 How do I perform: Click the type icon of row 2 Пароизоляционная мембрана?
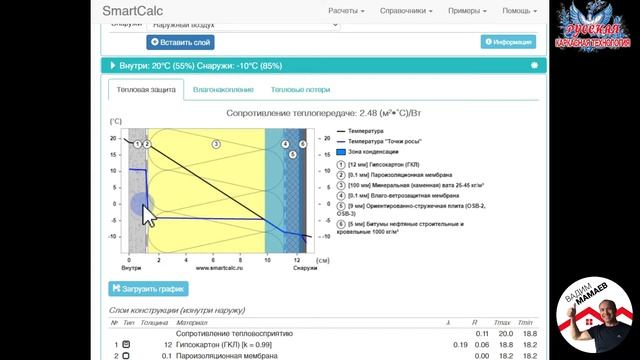click(x=126, y=356)
